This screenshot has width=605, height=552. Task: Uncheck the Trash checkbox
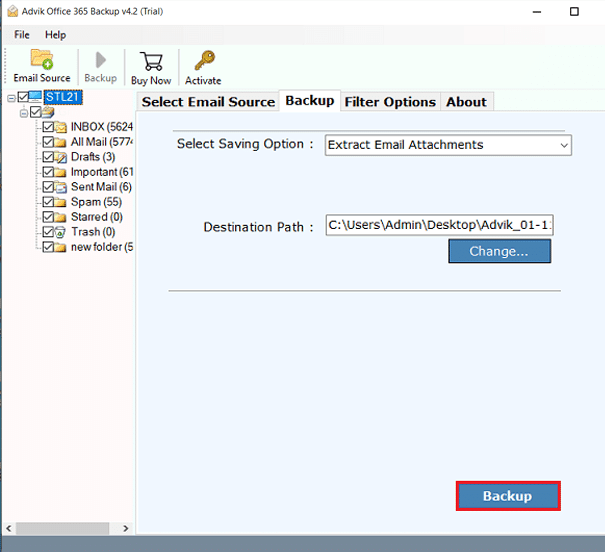pos(48,232)
